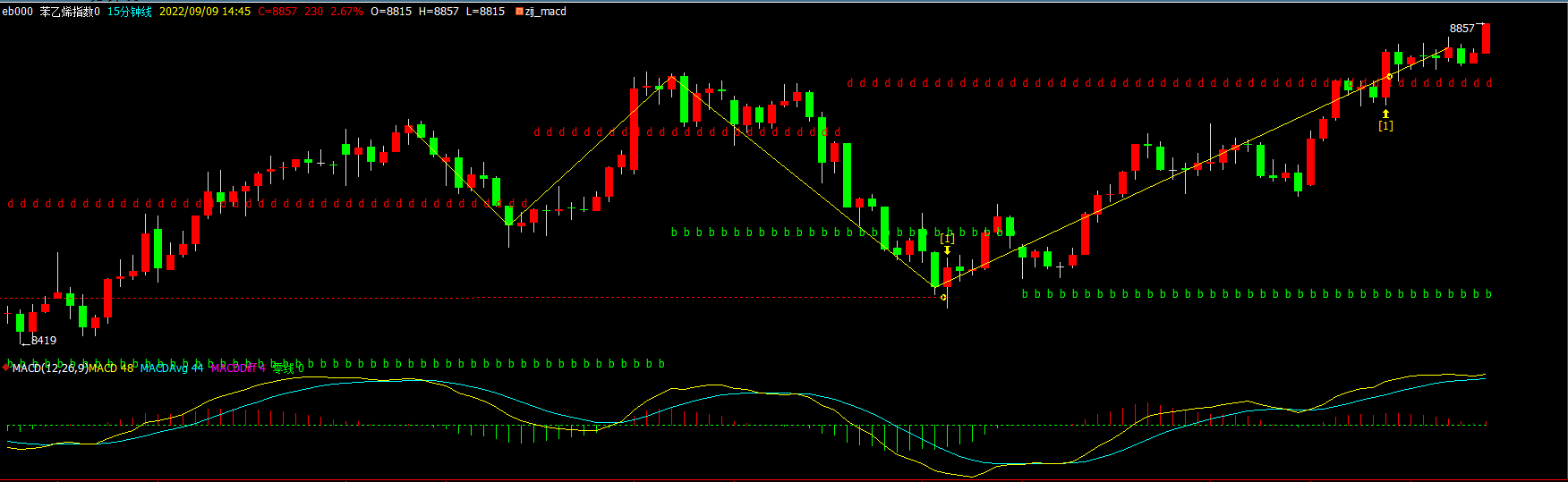Click the zij_macd indicator name

point(546,12)
